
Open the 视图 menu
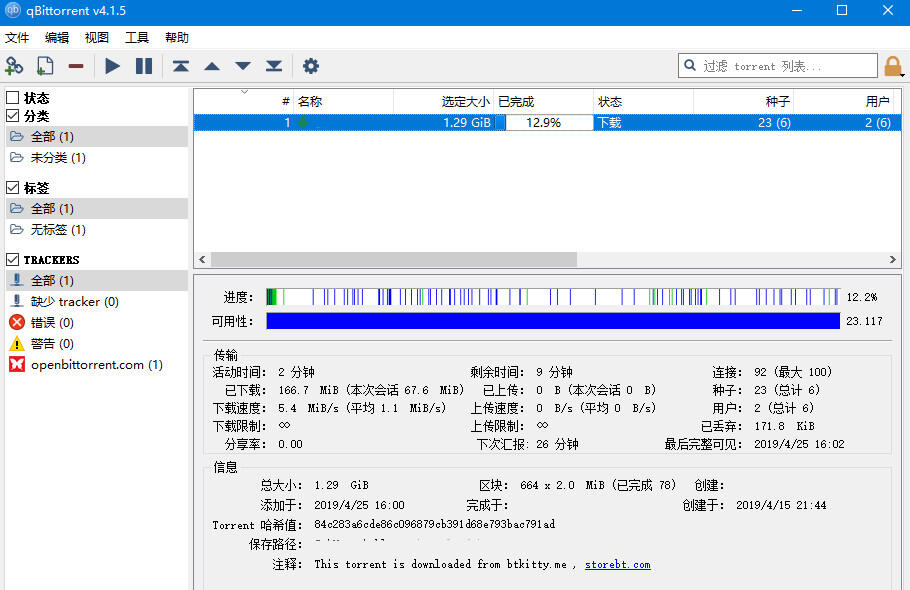(96, 38)
